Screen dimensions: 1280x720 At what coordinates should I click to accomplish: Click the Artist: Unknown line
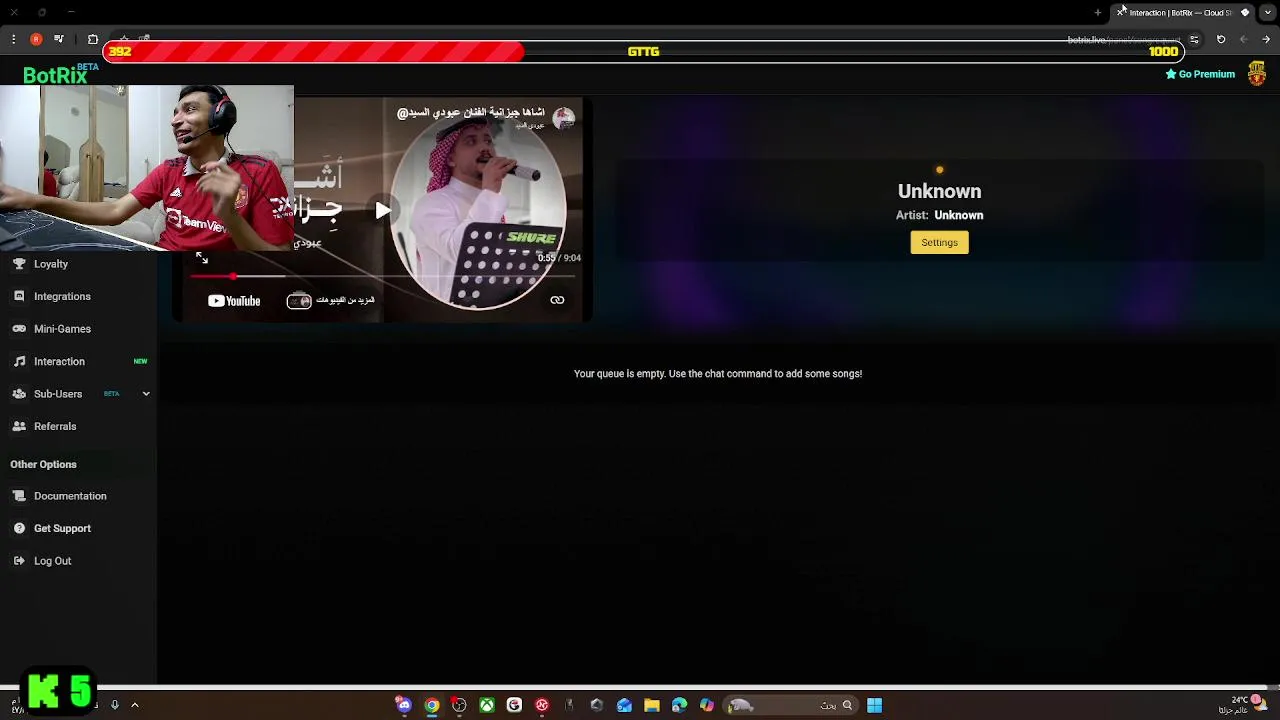click(939, 215)
